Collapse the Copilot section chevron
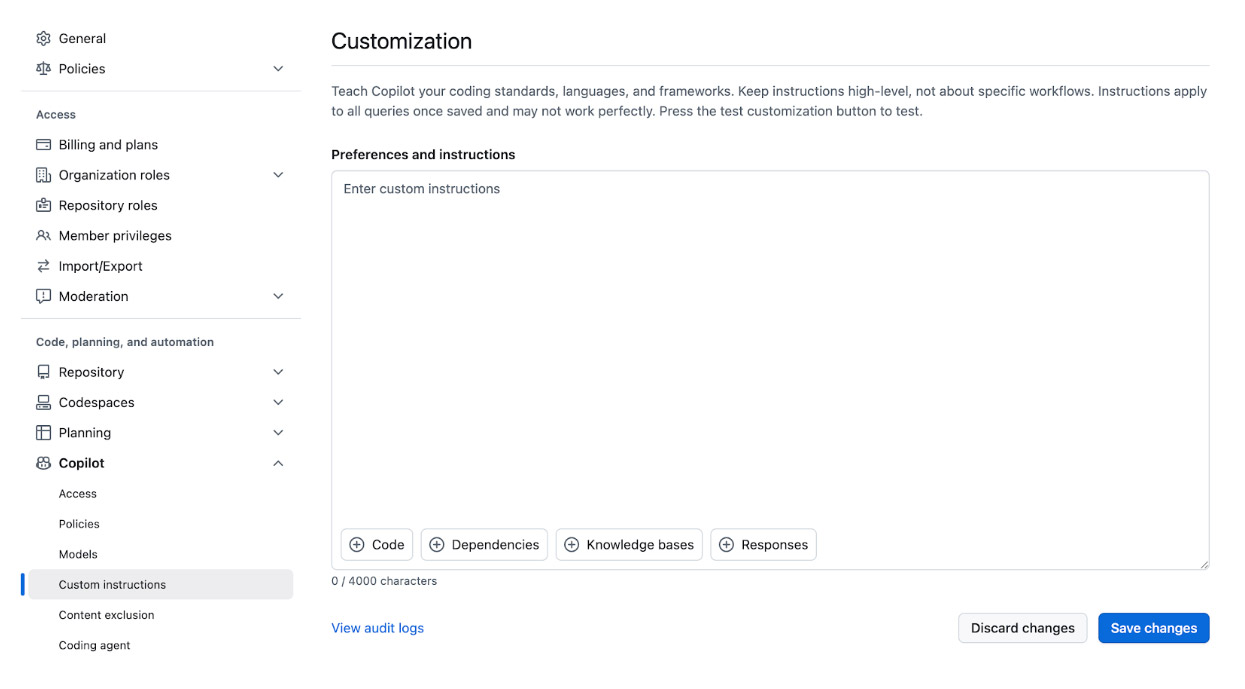1245x689 pixels. (x=278, y=463)
